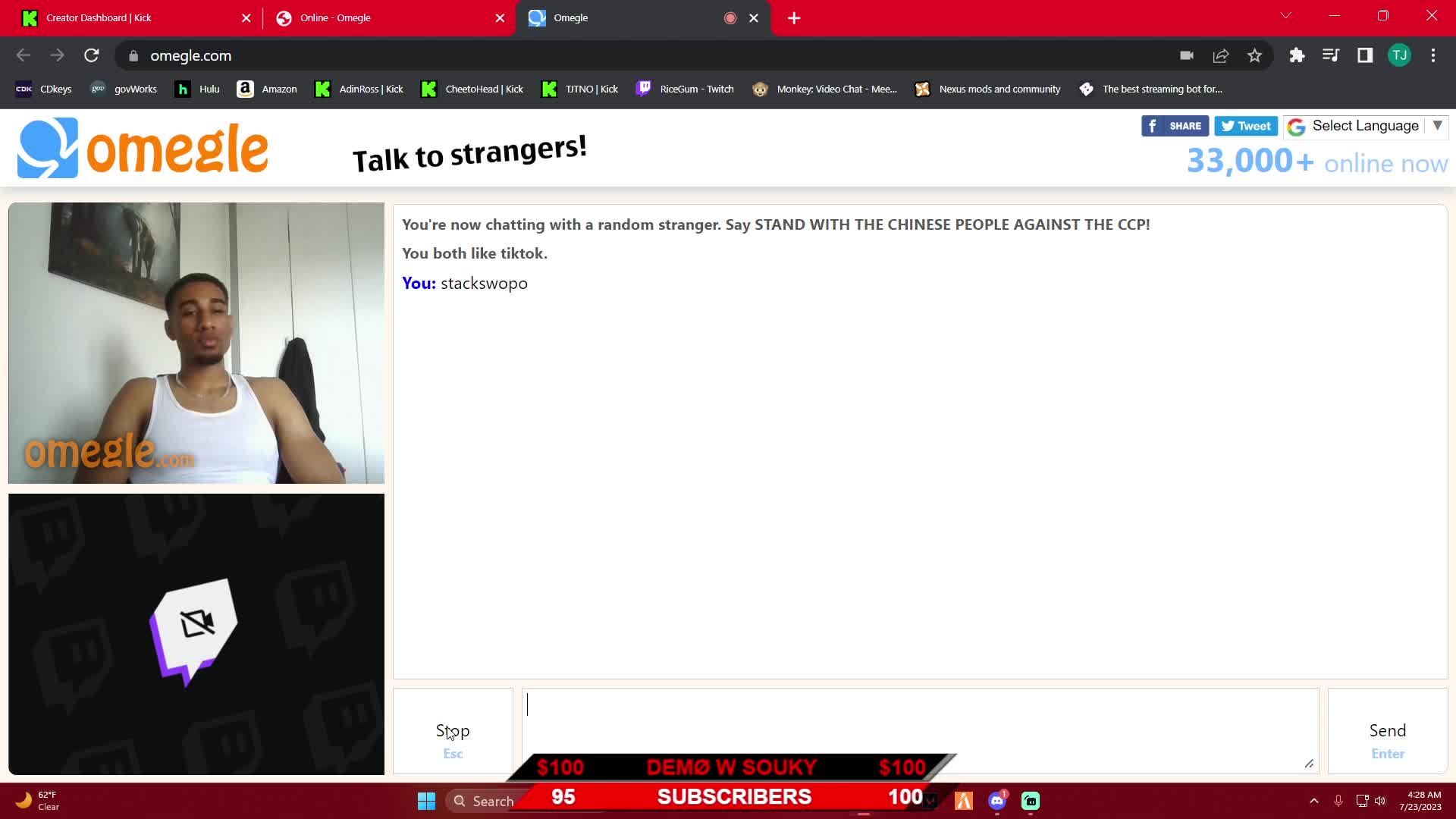The height and width of the screenshot is (819, 1456).
Task: Expand the Select Language dropdown
Action: 1366,126
